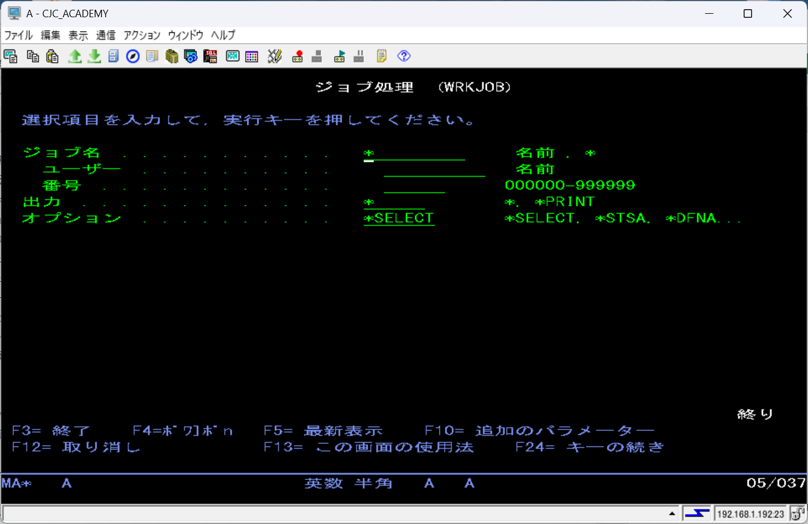Click the 出力 input field
This screenshot has height=524, width=808.
tap(394, 202)
